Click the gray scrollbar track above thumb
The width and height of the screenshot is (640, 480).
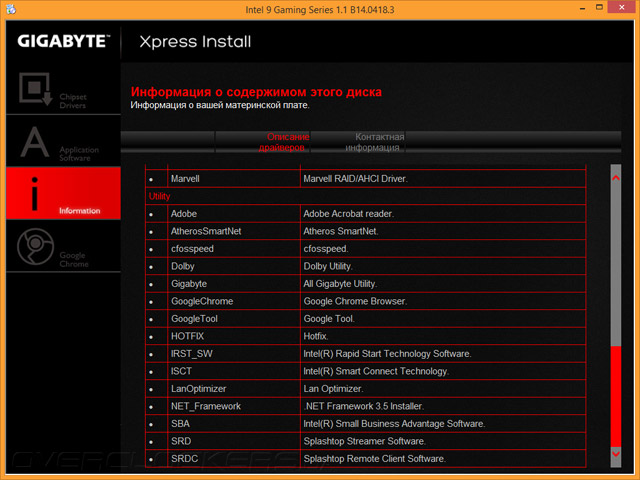(x=616, y=265)
